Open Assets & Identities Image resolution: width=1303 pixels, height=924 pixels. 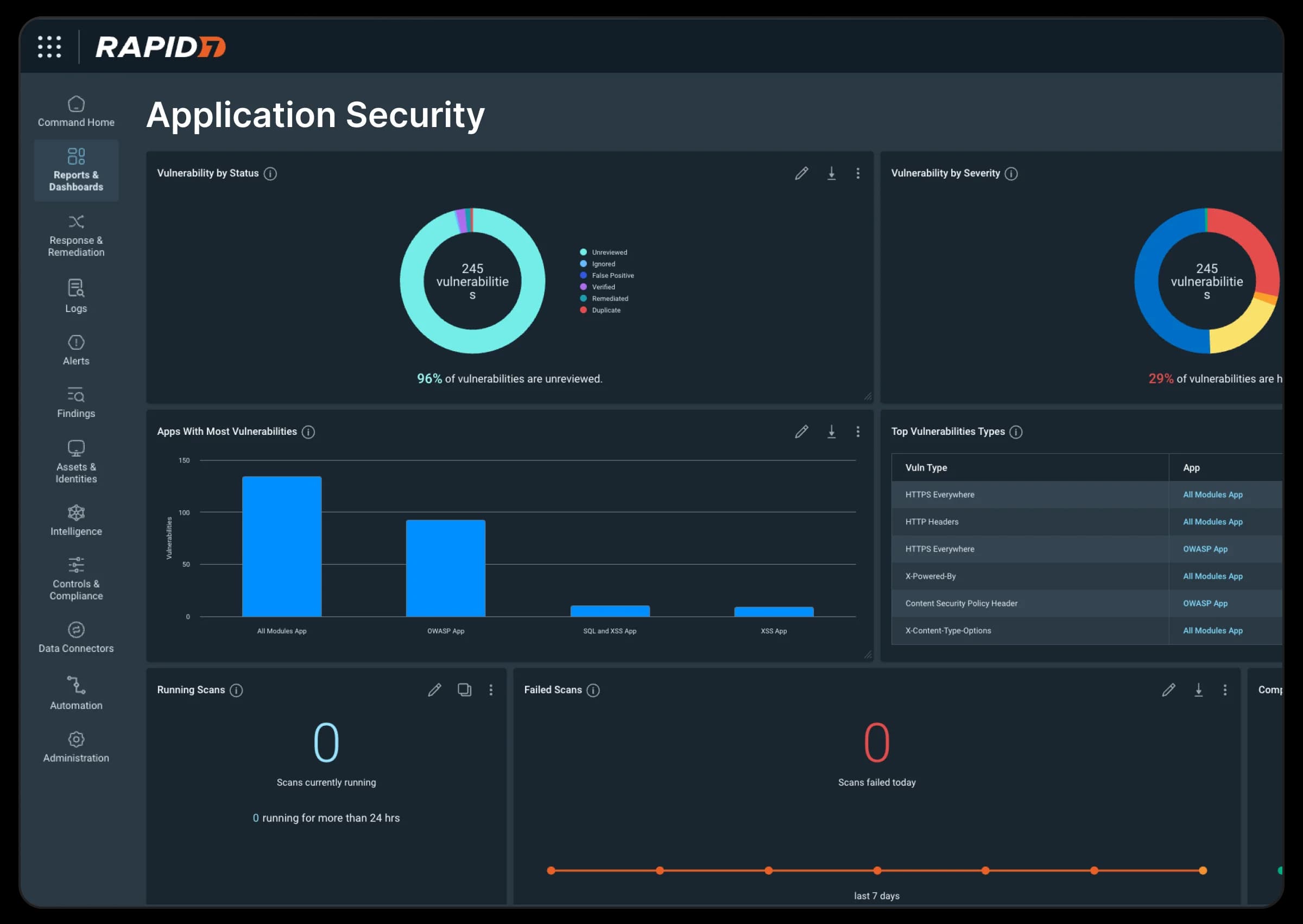pos(76,462)
